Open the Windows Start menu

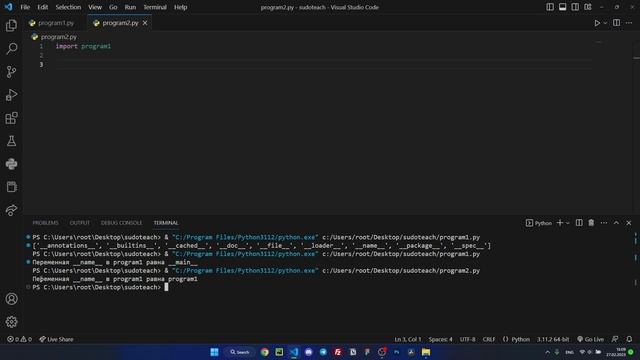click(x=214, y=352)
